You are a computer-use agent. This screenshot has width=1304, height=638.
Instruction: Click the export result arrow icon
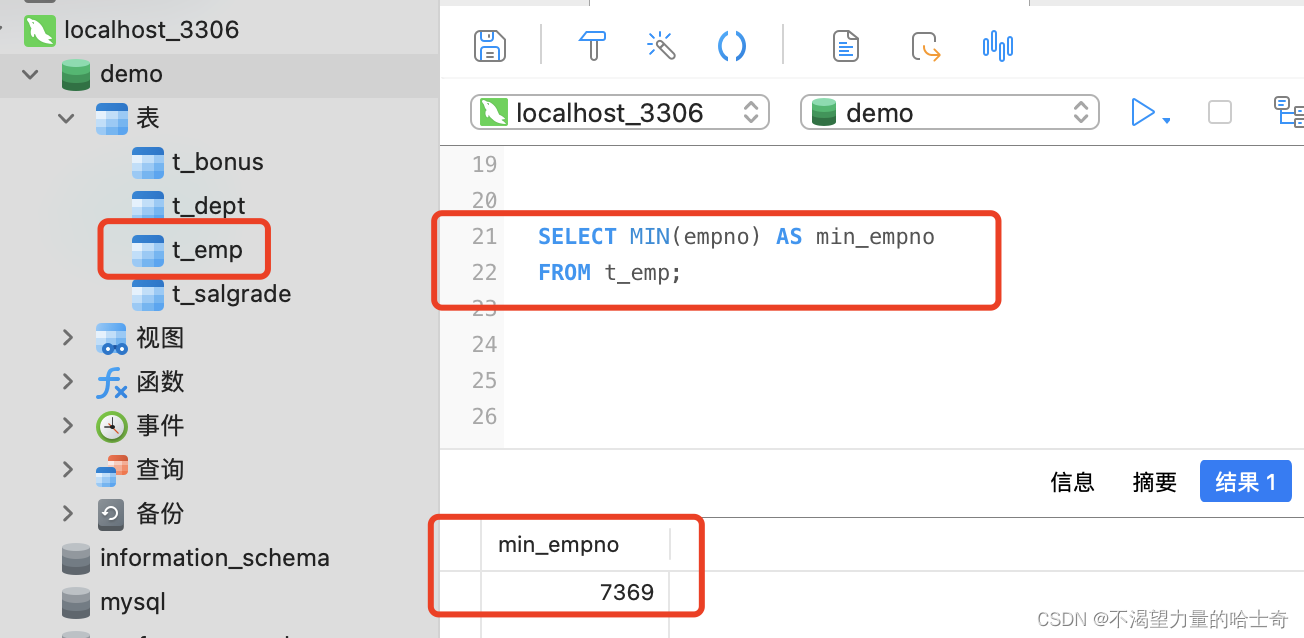tap(926, 46)
